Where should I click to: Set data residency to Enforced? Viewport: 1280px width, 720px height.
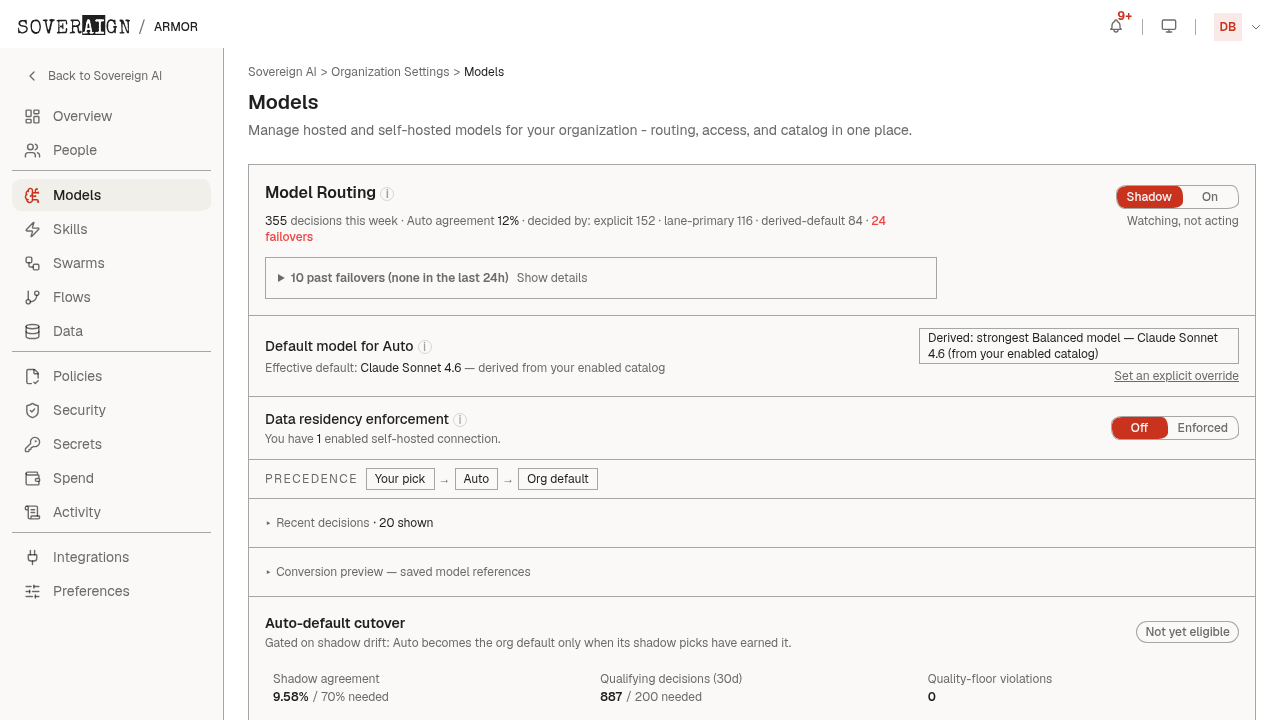click(x=1202, y=428)
